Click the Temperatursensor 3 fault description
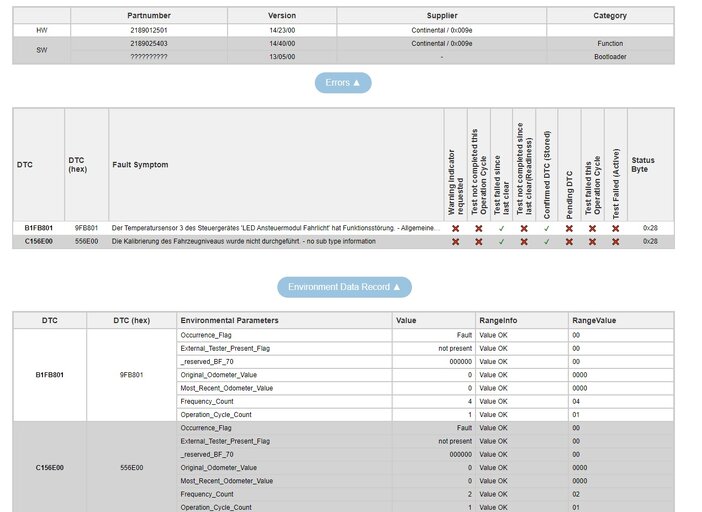The image size is (702, 512). 275,228
